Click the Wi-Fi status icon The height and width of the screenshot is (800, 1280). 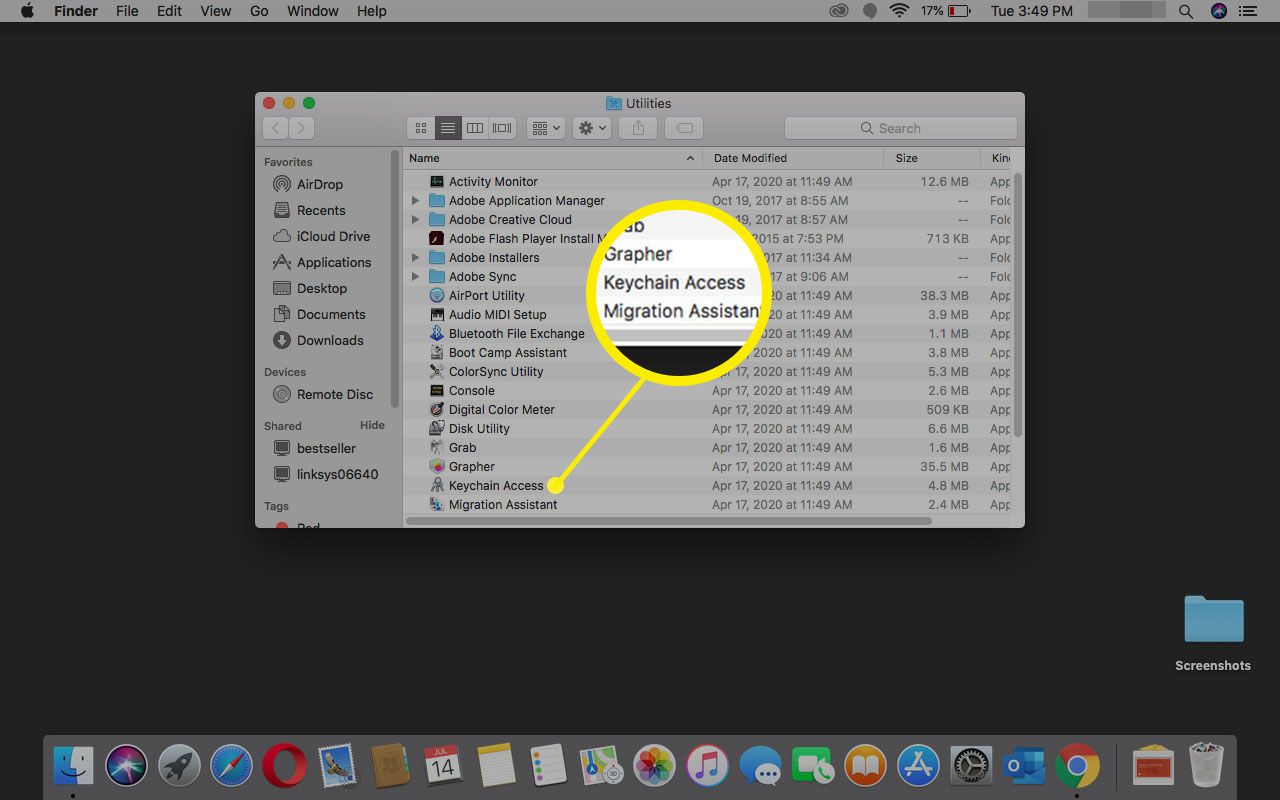[899, 11]
